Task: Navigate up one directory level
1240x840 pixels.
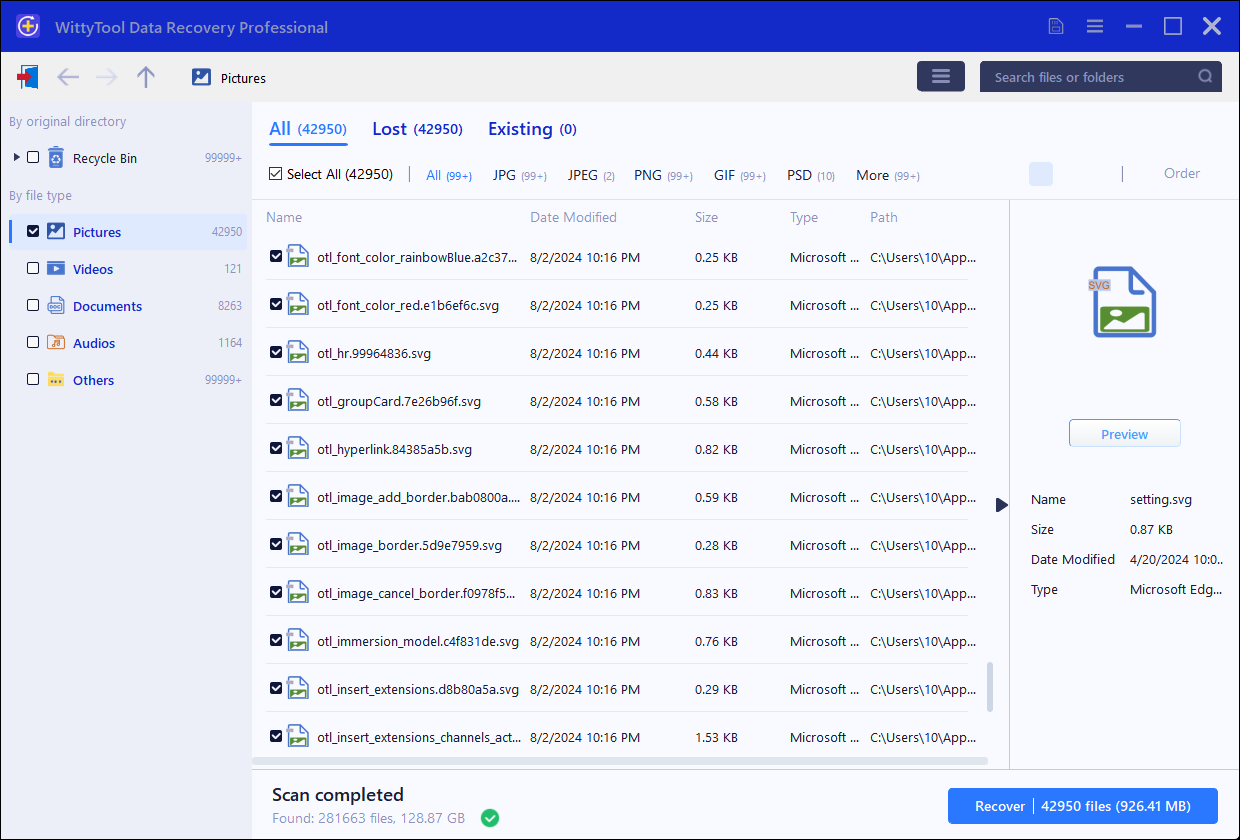Action: click(x=146, y=77)
